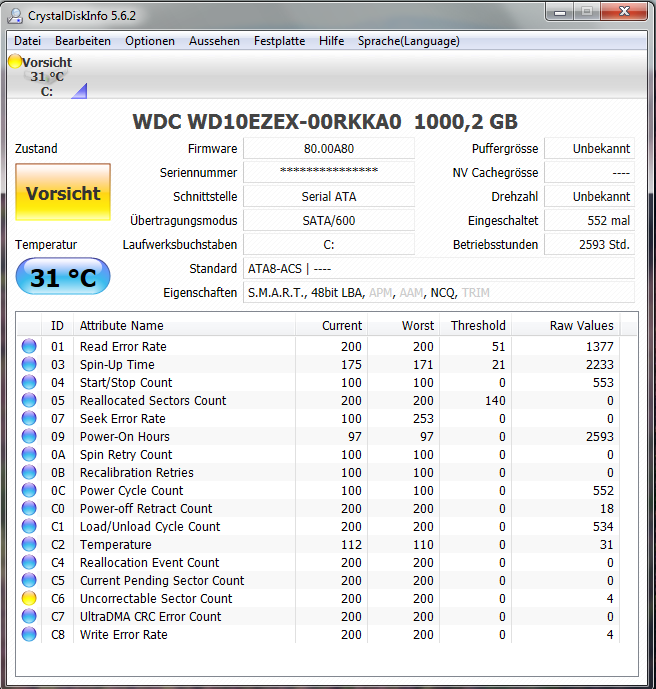Click the worst value 253 for Seek Error Rate
Viewport: 656px width, 689px height.
click(x=423, y=419)
